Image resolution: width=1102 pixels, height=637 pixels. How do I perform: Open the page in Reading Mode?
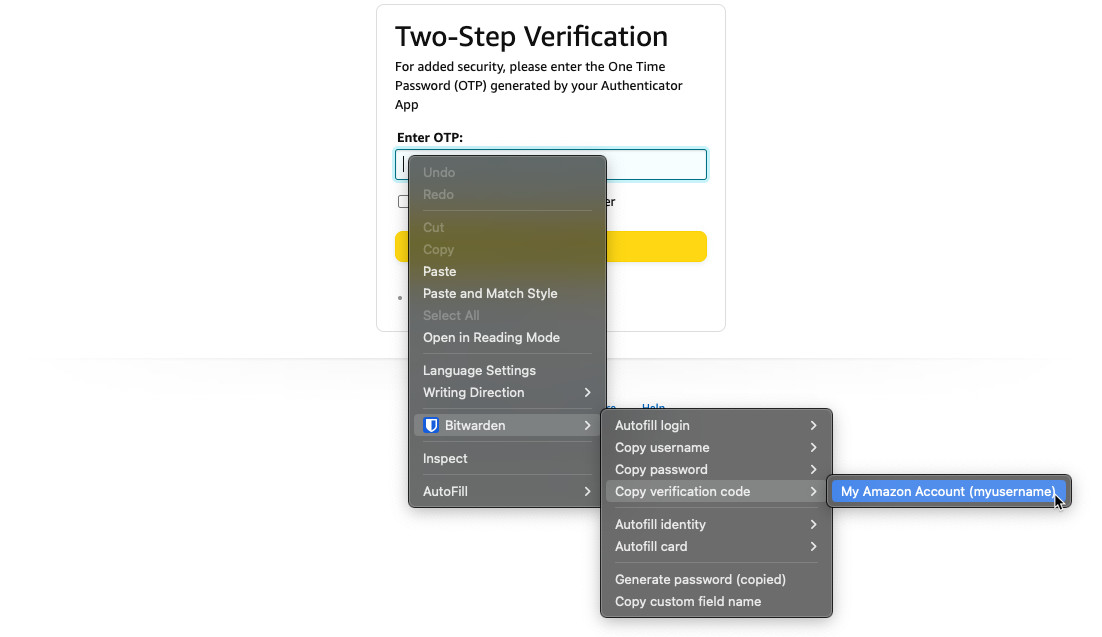(491, 337)
